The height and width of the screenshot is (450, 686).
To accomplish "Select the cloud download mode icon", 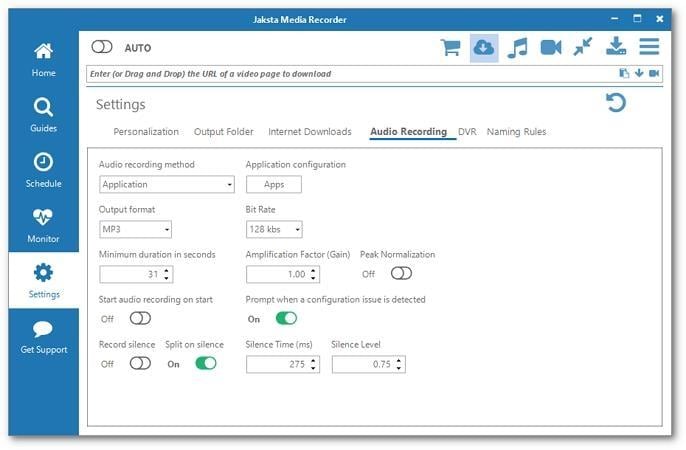I will [x=484, y=48].
